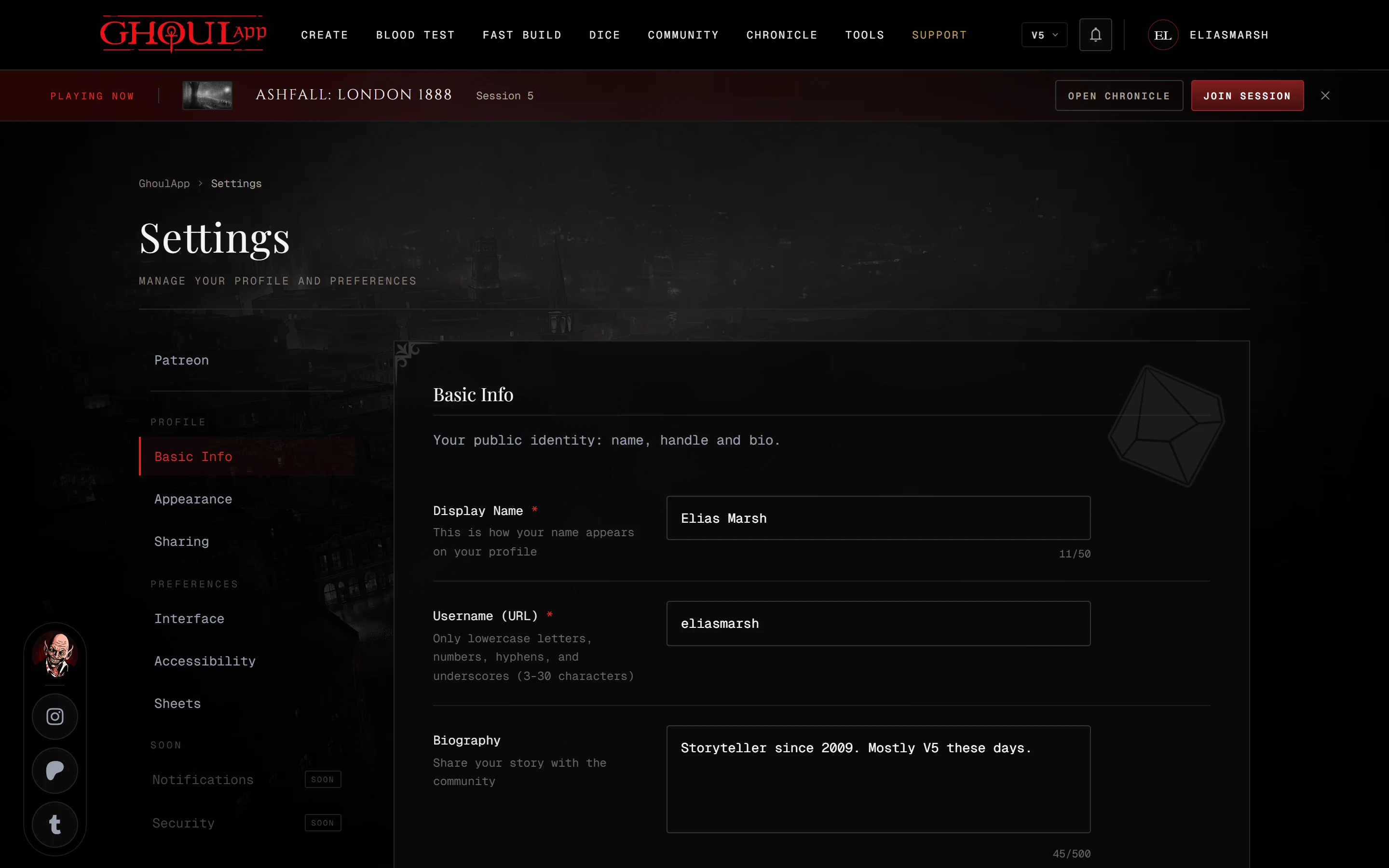The width and height of the screenshot is (1389, 868).
Task: Click the disabled Notifications item
Action: (x=247, y=780)
